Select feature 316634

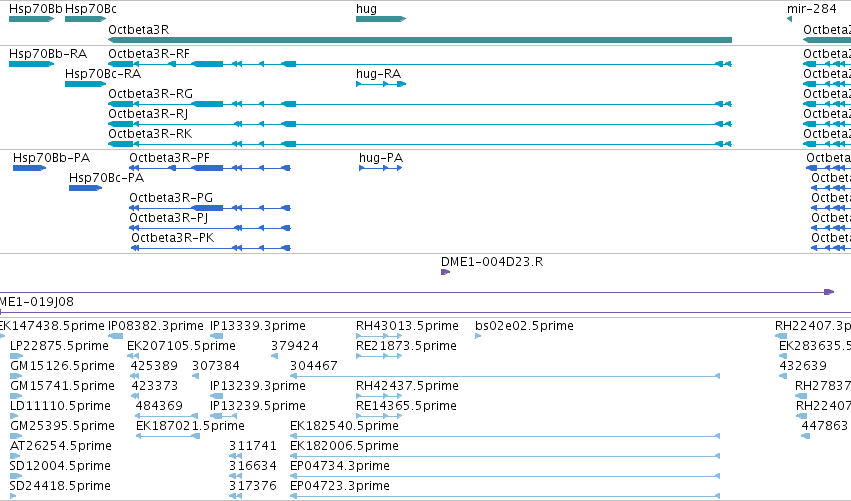pos(253,467)
